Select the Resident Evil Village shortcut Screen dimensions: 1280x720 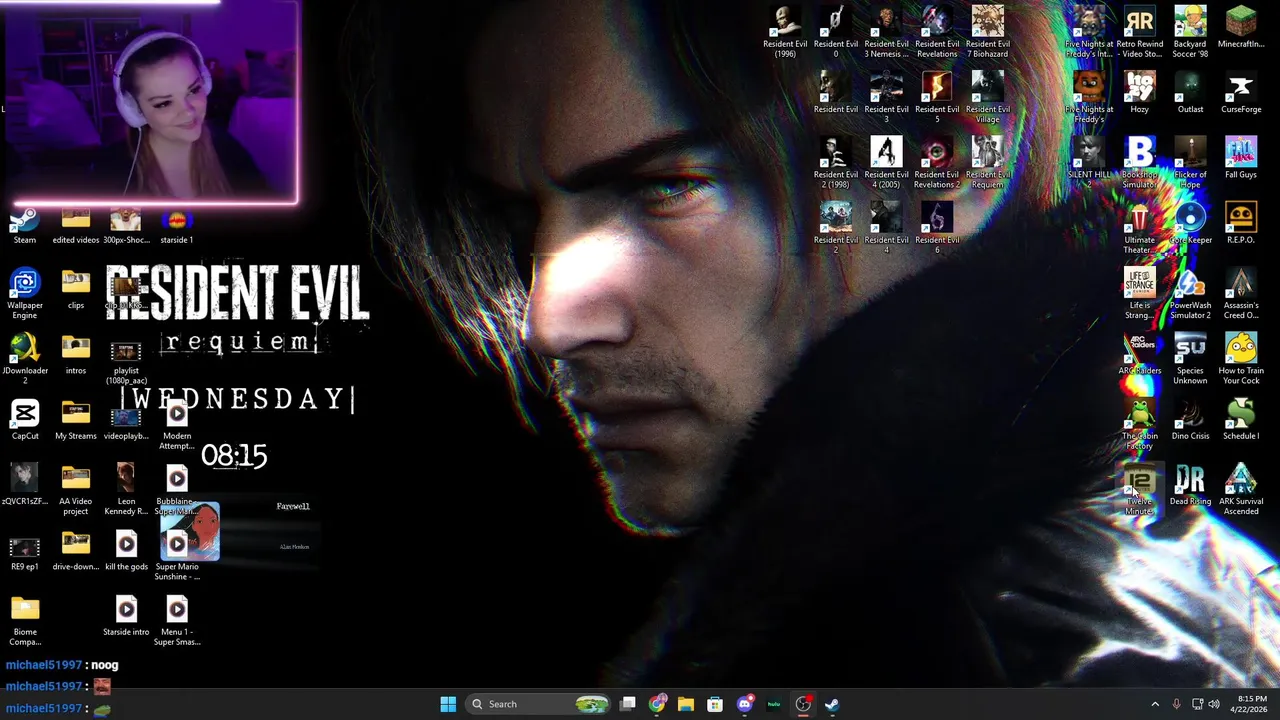pos(988,97)
